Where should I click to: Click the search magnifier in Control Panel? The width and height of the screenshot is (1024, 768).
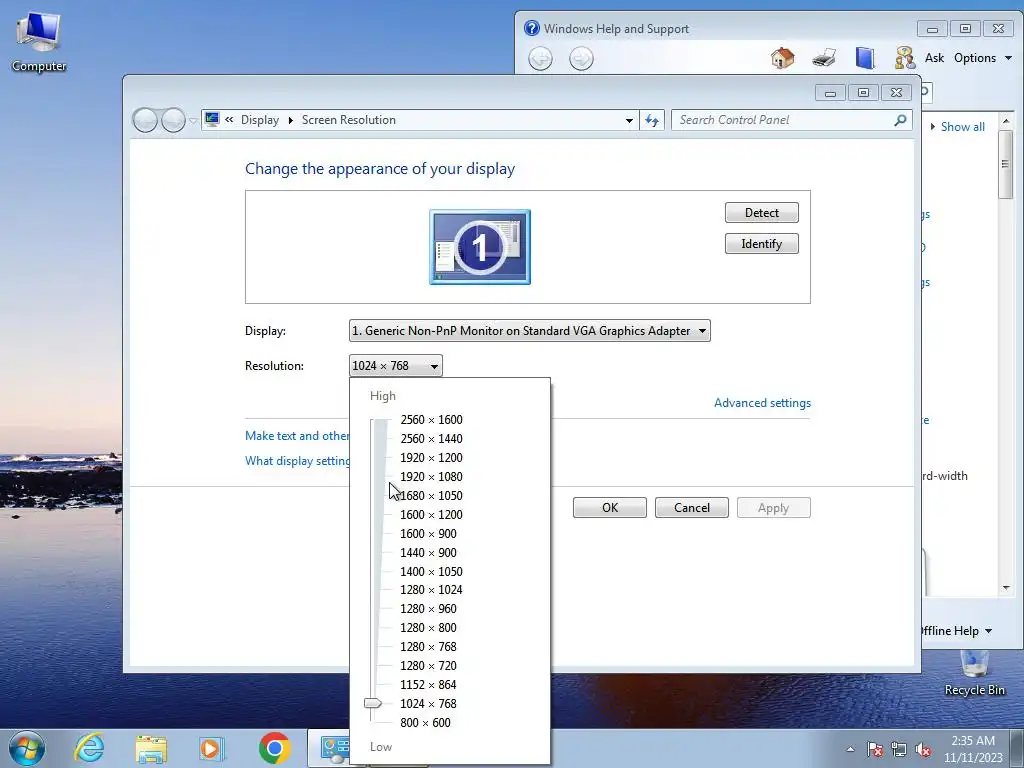point(900,120)
